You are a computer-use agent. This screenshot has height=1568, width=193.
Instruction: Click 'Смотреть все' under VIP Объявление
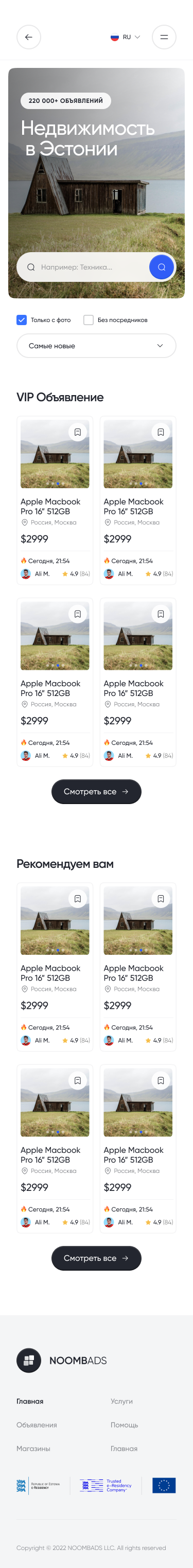(96, 791)
